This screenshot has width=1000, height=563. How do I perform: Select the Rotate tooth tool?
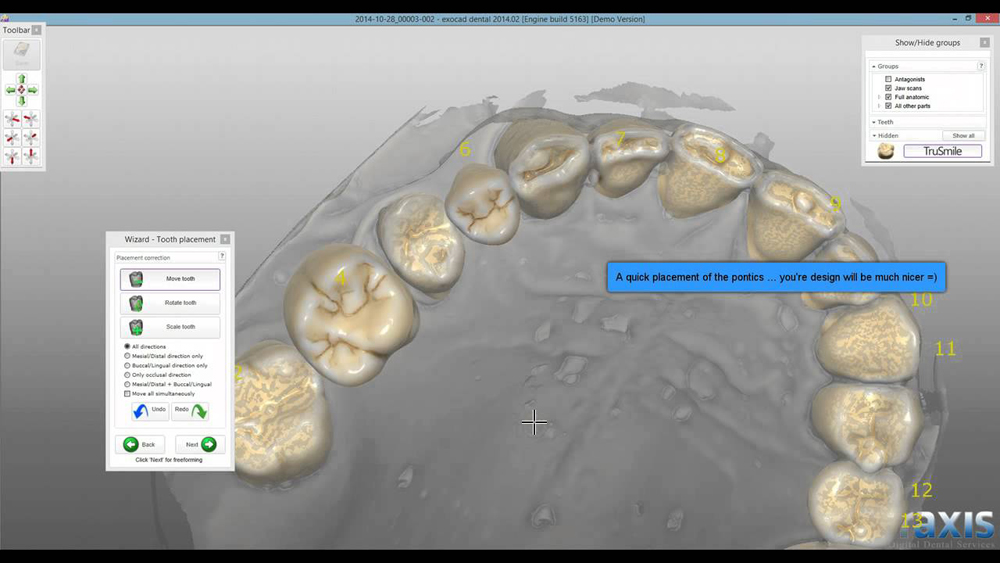(x=170, y=303)
